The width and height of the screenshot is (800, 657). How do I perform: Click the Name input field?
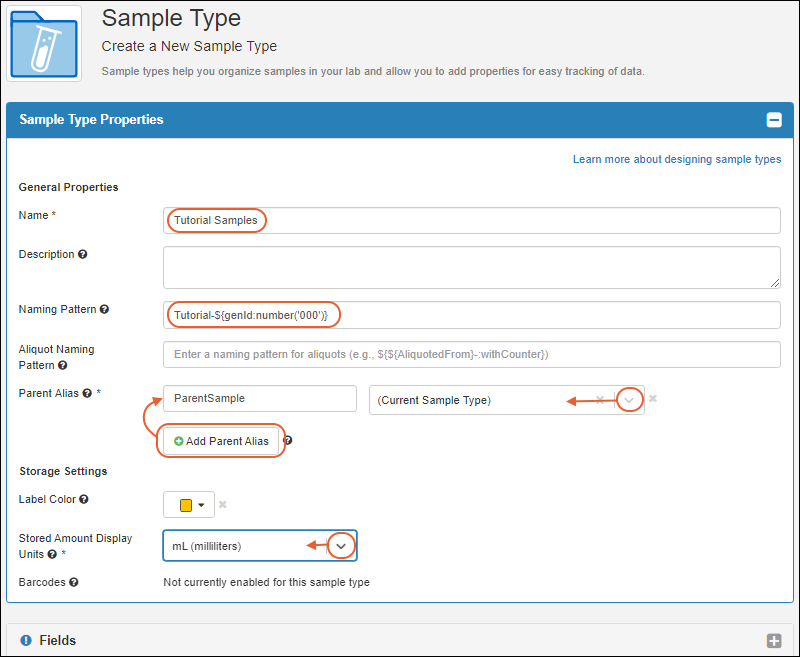pyautogui.click(x=471, y=220)
